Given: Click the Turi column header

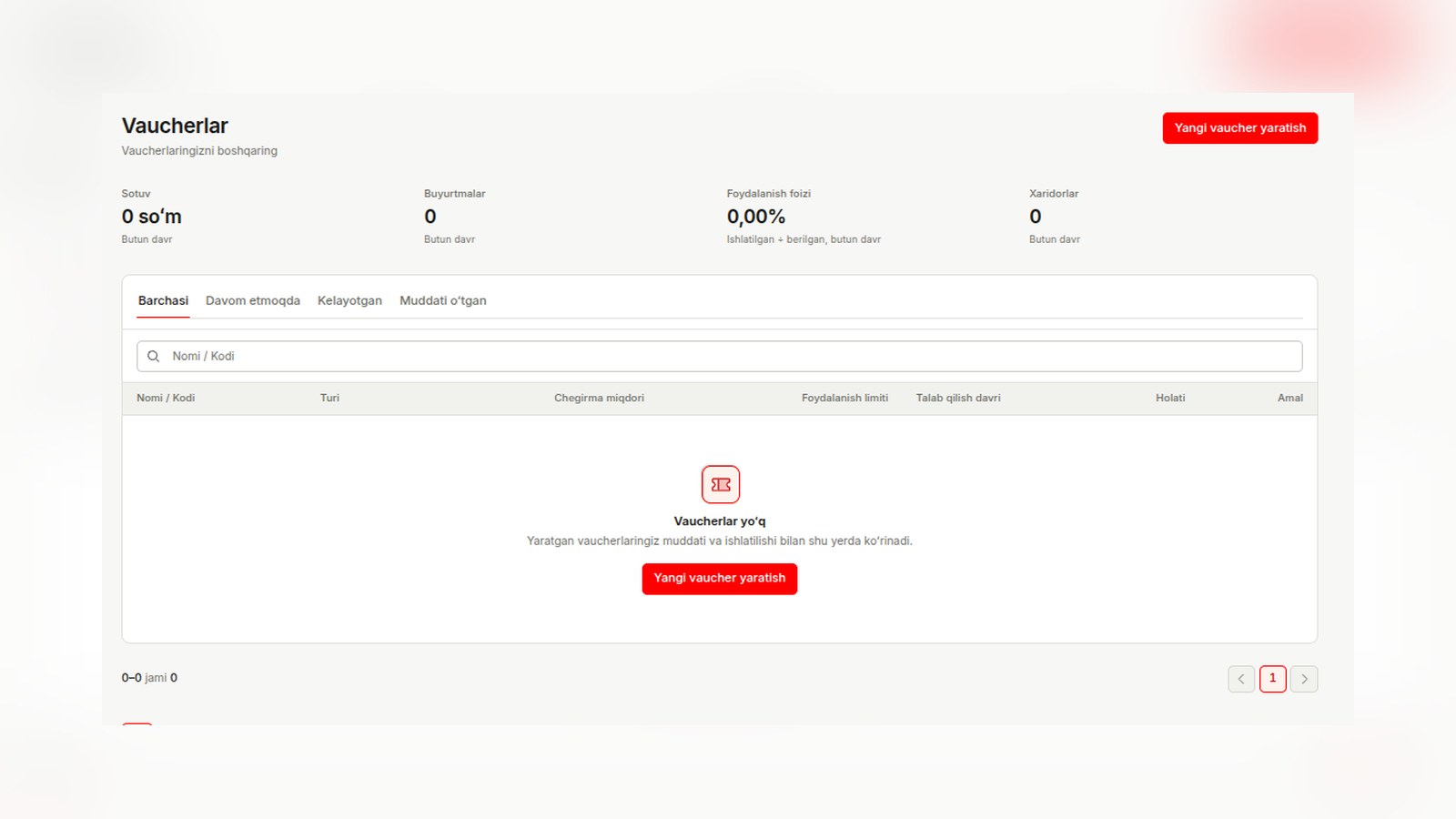Looking at the screenshot, I should (329, 399).
